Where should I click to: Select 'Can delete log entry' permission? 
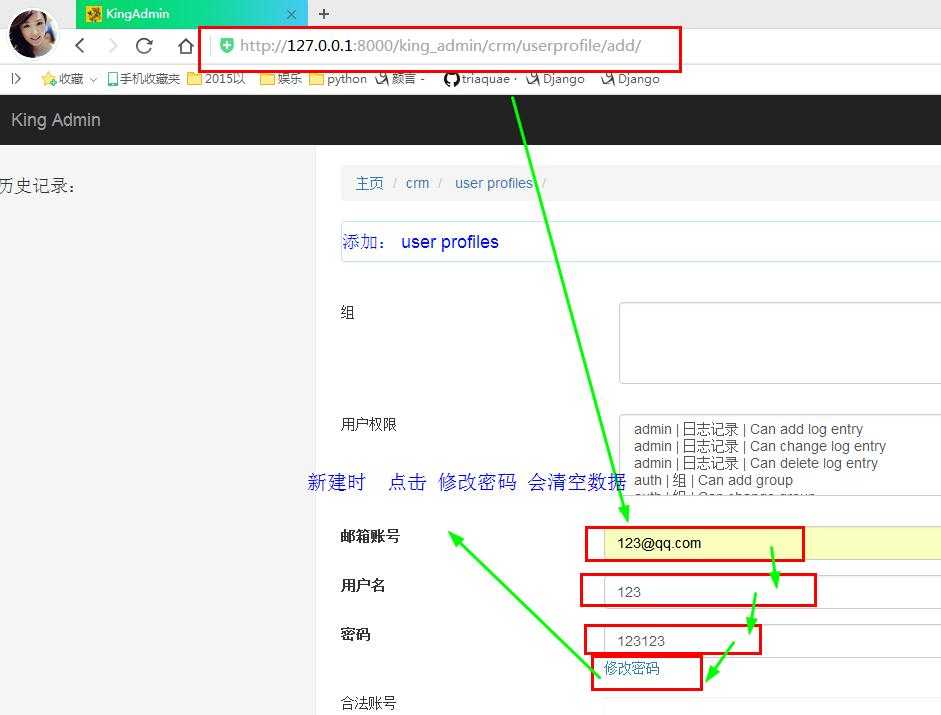click(x=756, y=463)
